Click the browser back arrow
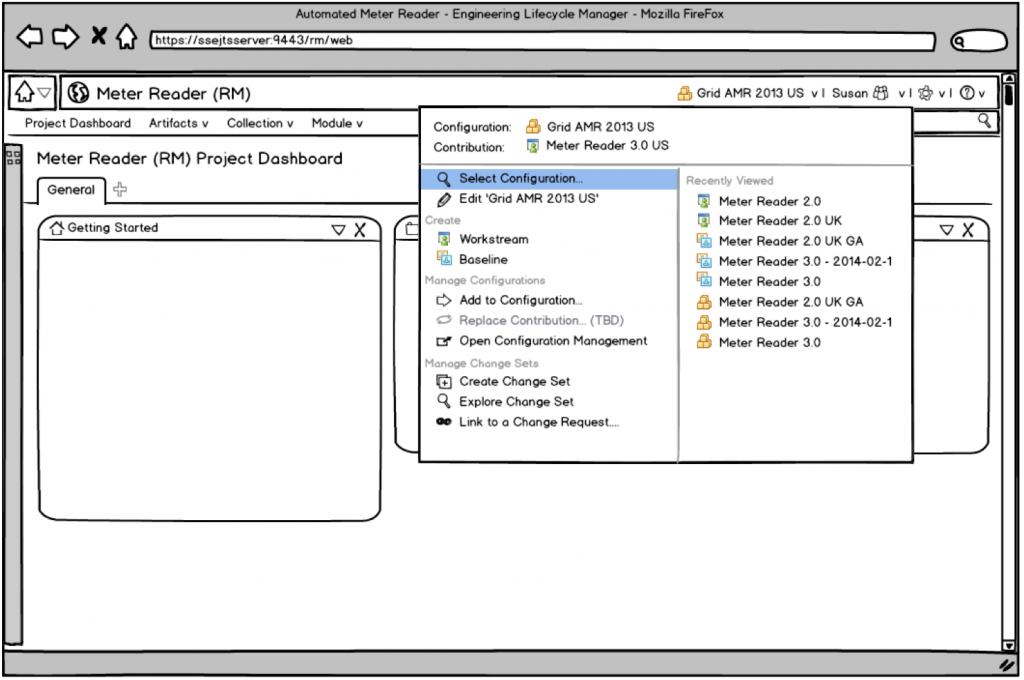The width and height of the screenshot is (1024, 680). 29,37
